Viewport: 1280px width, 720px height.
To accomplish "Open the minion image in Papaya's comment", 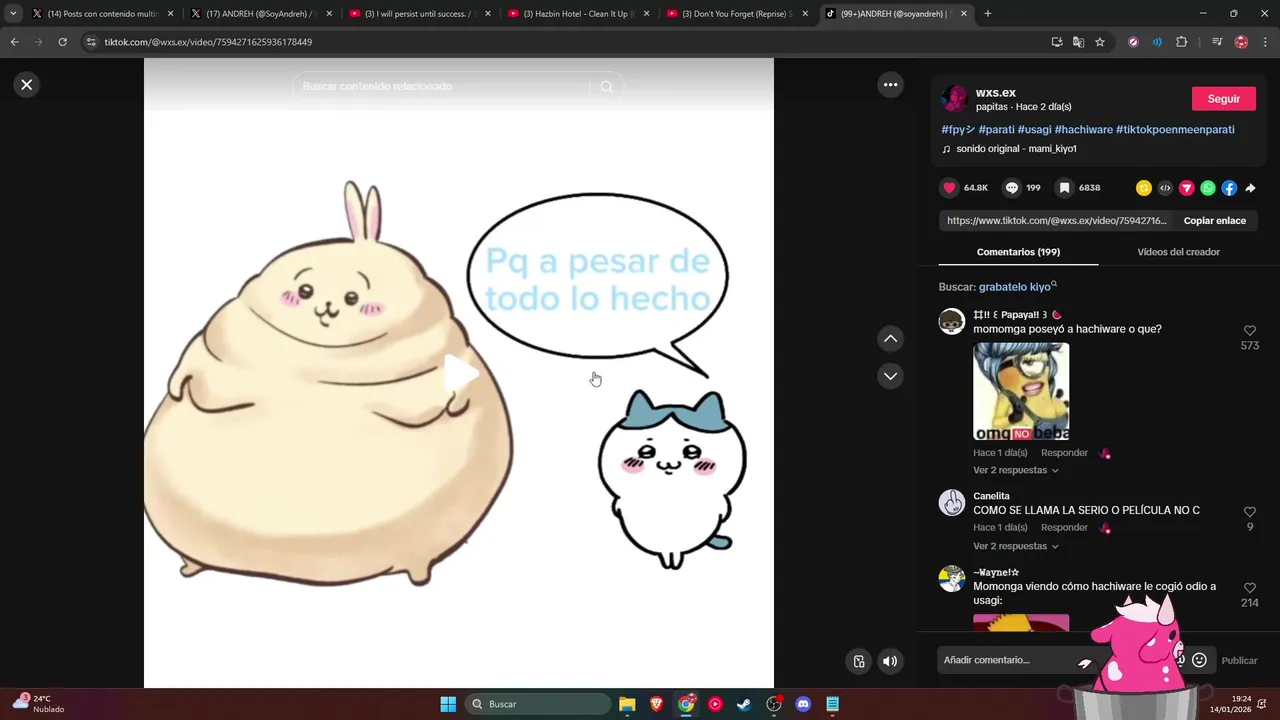I will [1021, 391].
